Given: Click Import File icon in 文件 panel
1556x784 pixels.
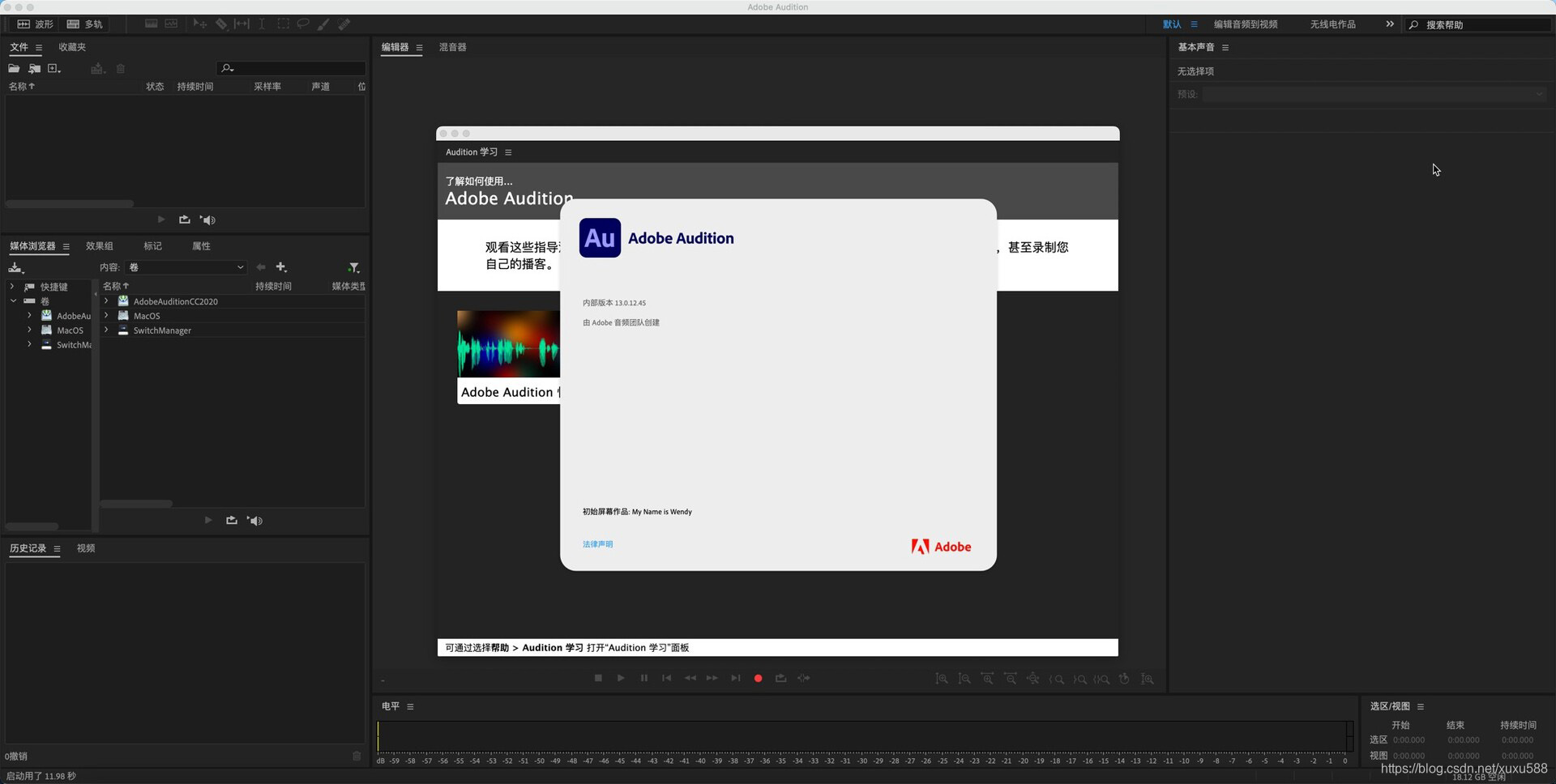Looking at the screenshot, I should [34, 69].
